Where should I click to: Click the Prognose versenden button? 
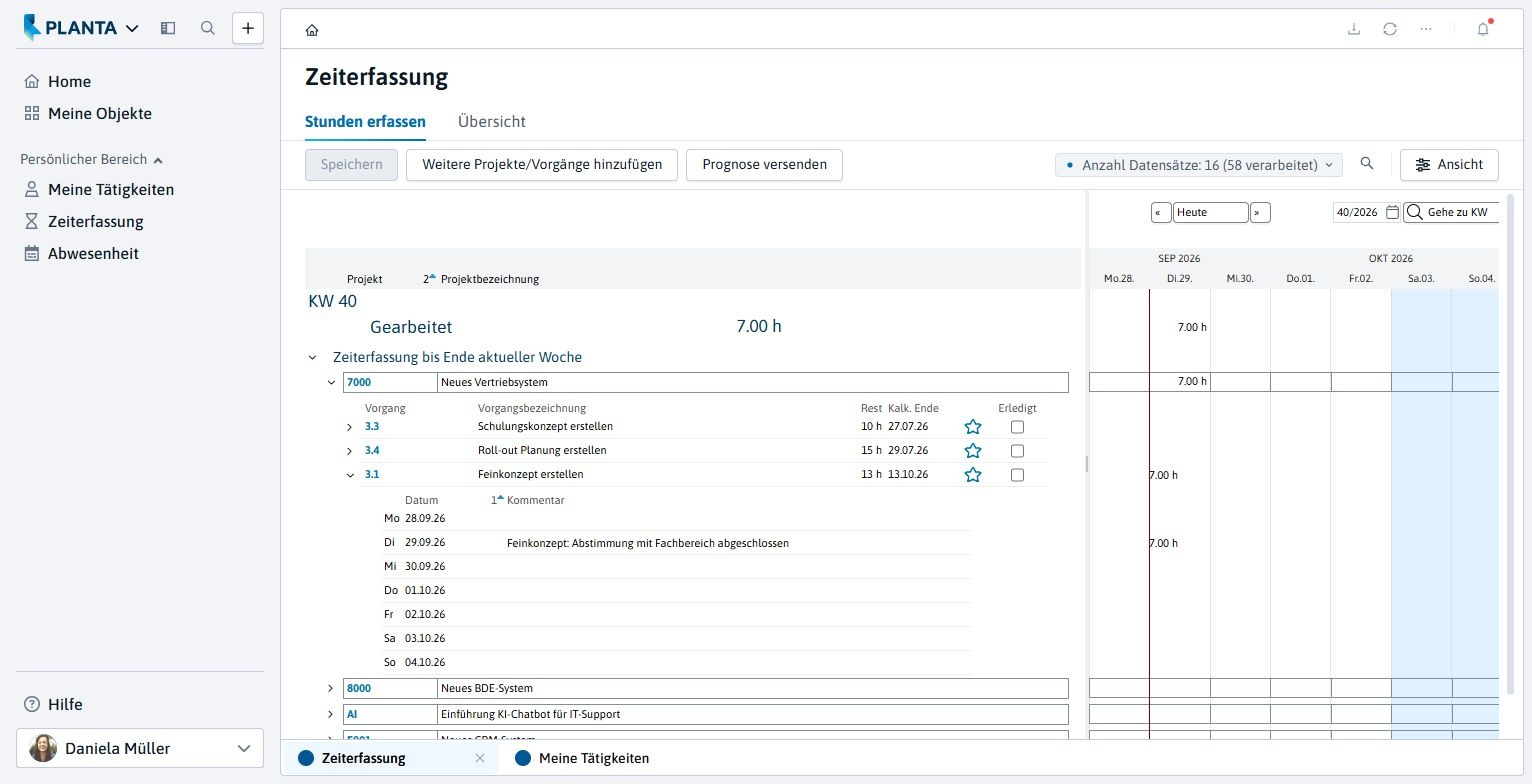(764, 165)
